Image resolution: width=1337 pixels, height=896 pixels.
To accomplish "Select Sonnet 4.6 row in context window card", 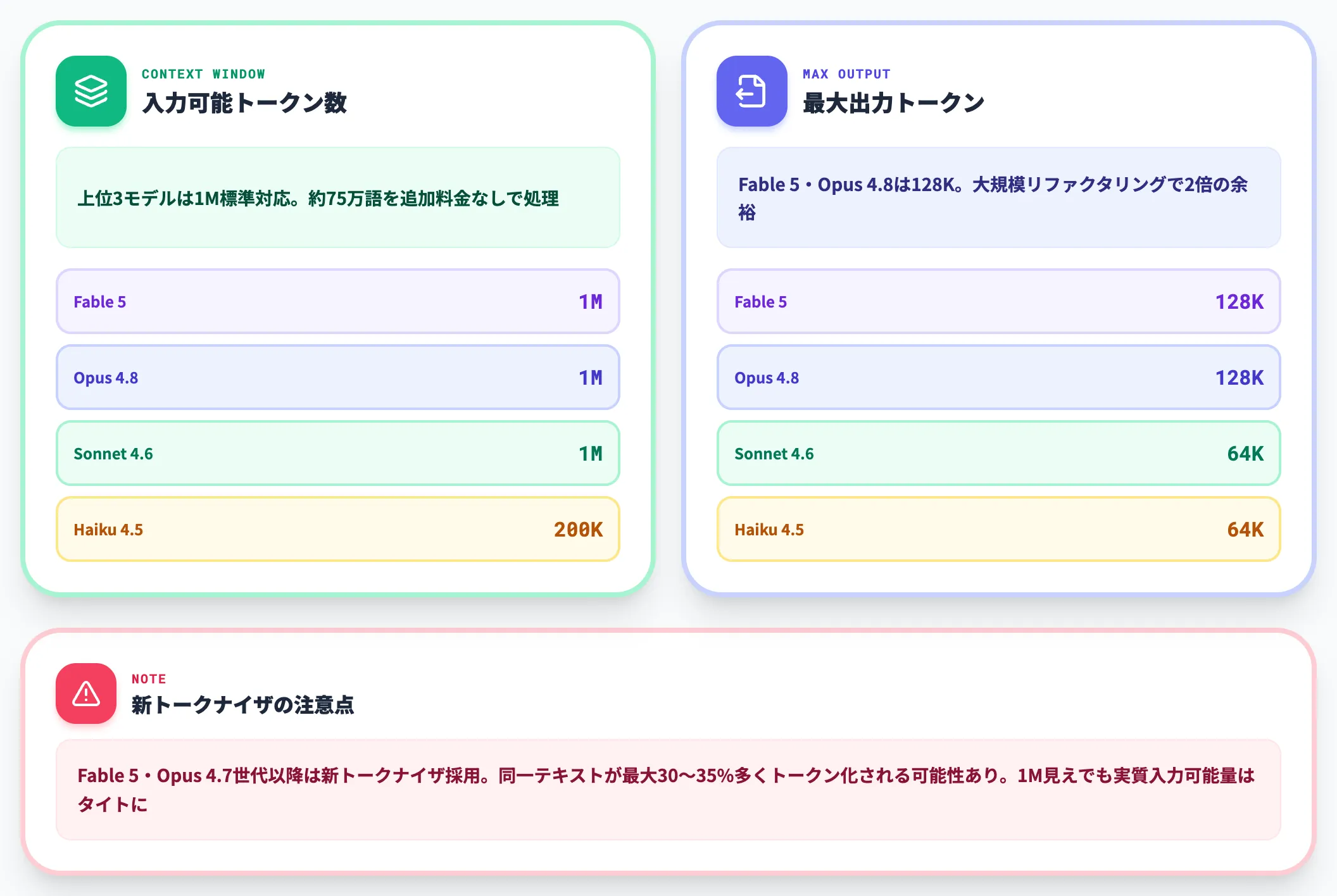I will point(338,453).
